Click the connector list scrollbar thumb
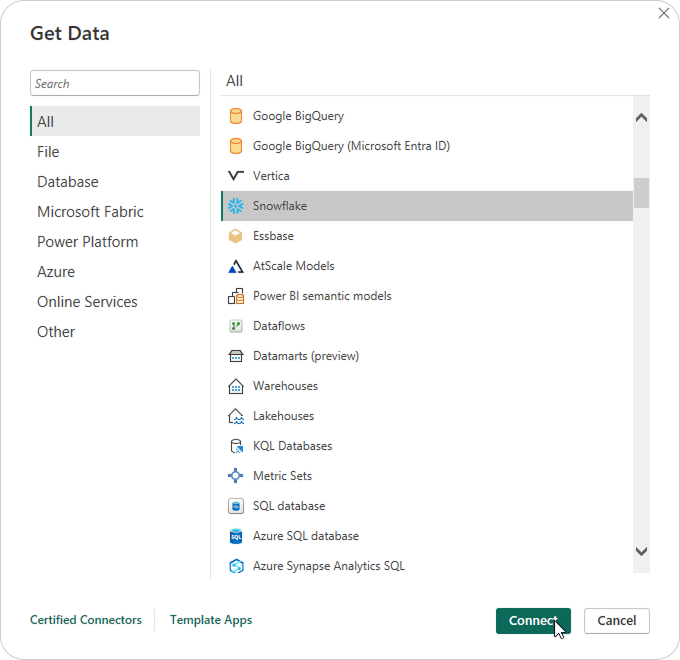This screenshot has width=680, height=660. (x=641, y=192)
